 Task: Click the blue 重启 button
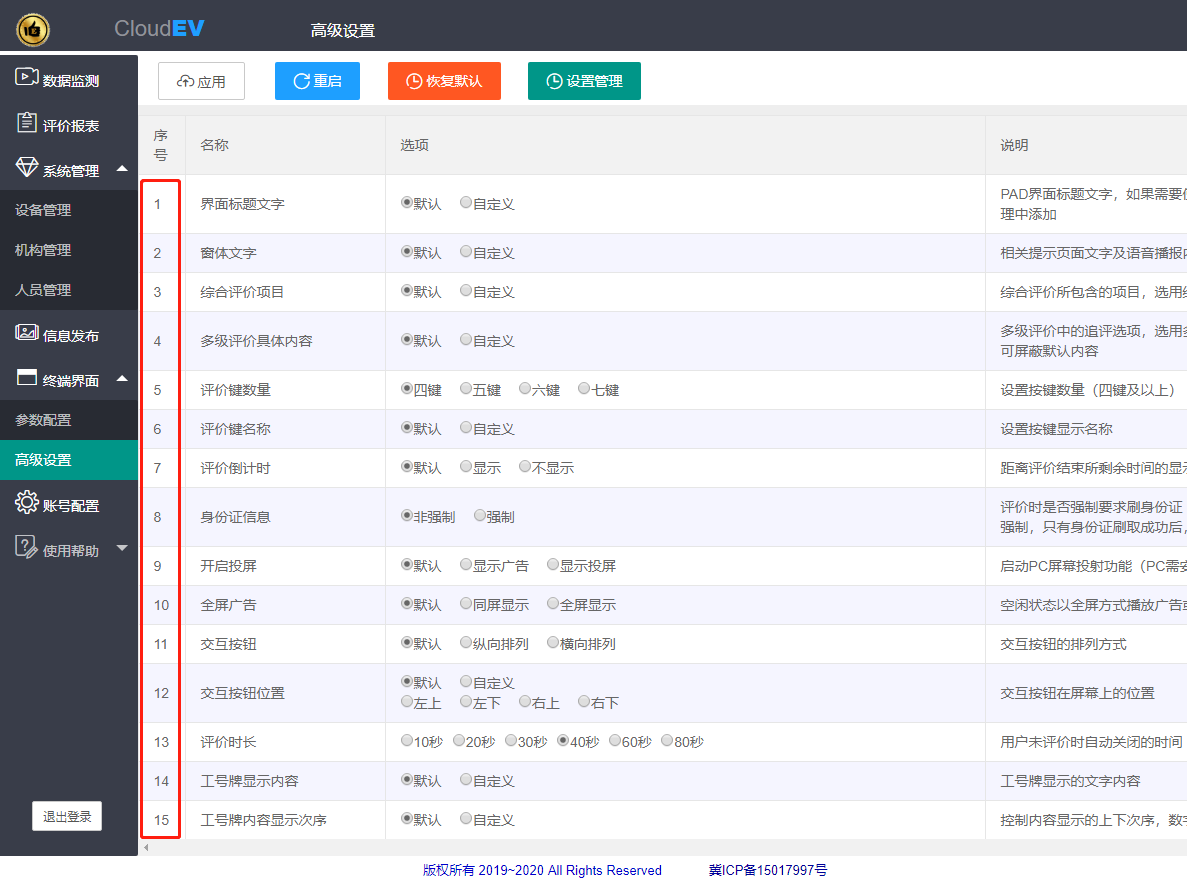317,81
